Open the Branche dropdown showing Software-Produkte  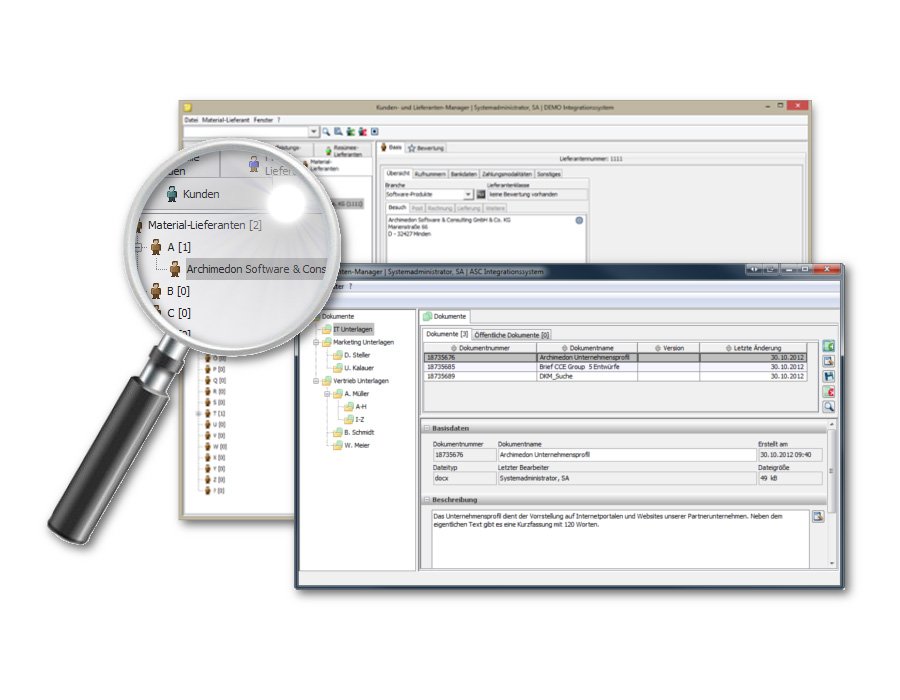pos(468,195)
